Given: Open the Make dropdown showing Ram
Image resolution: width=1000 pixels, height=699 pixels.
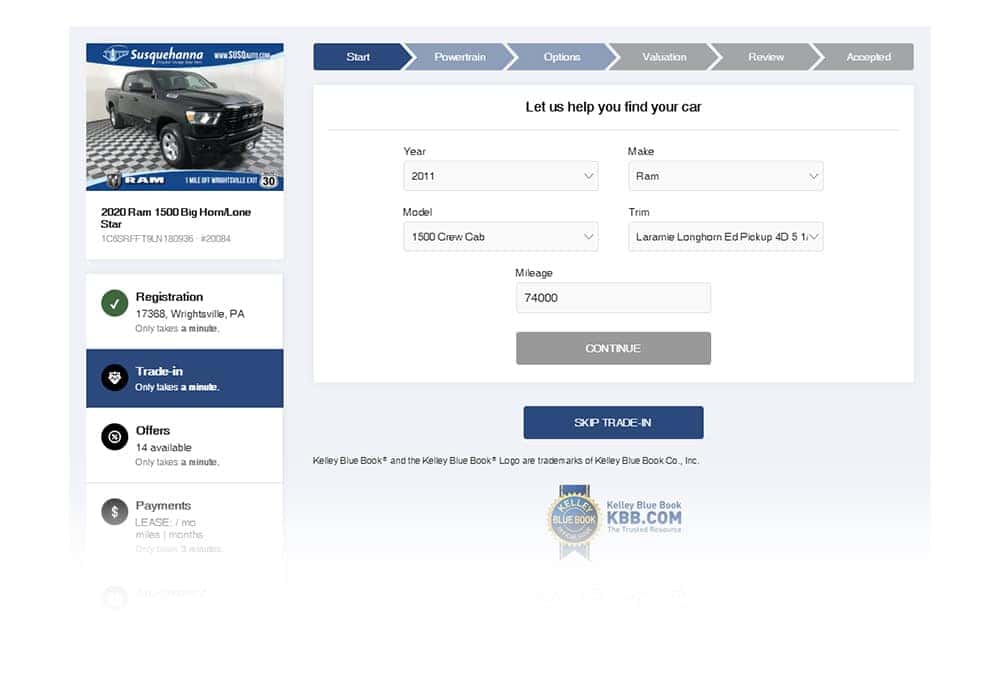Looking at the screenshot, I should coord(726,176).
